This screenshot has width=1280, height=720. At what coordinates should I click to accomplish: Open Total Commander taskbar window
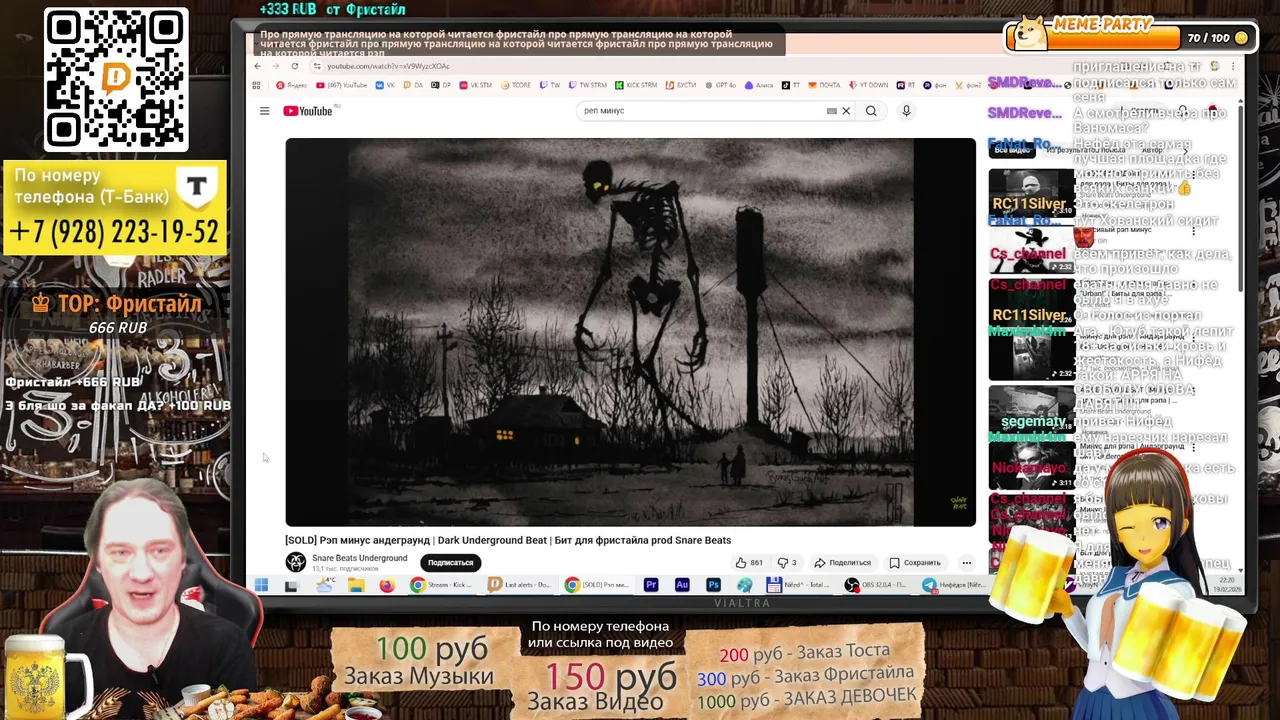click(796, 585)
